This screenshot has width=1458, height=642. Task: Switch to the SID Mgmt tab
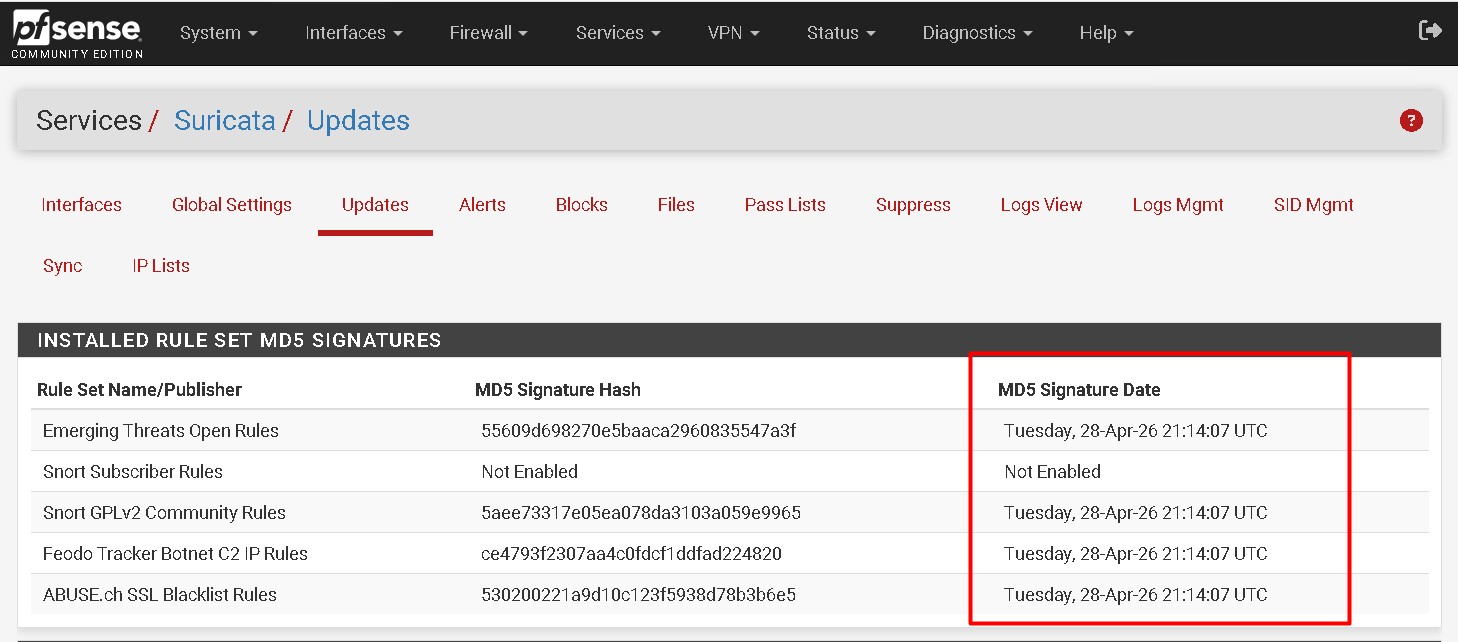pos(1314,205)
